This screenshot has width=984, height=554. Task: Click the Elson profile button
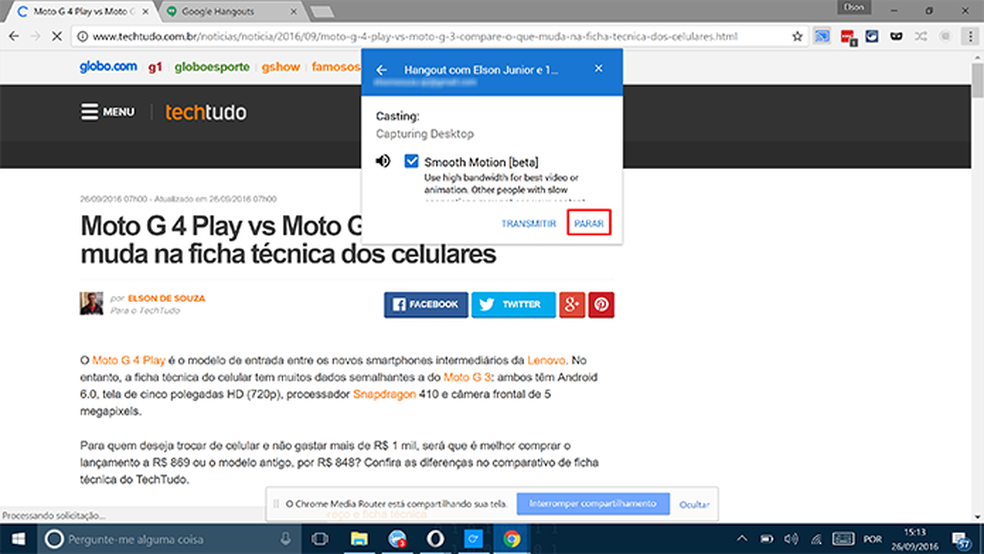(x=853, y=8)
